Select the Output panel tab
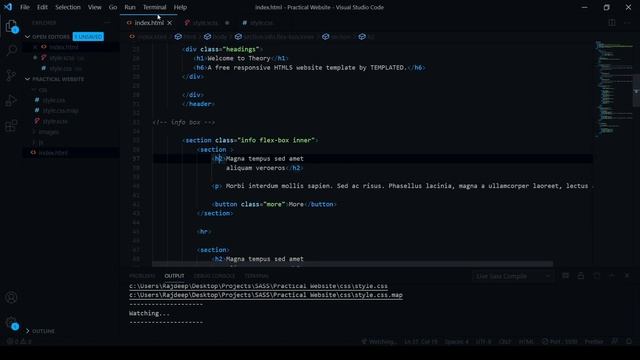The image size is (640, 360). coord(174,276)
